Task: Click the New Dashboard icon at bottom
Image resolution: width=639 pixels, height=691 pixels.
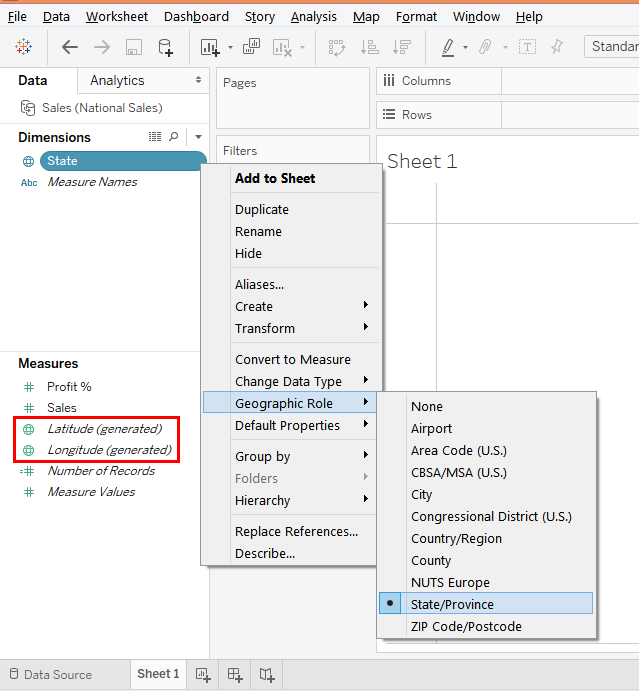Action: tap(235, 675)
